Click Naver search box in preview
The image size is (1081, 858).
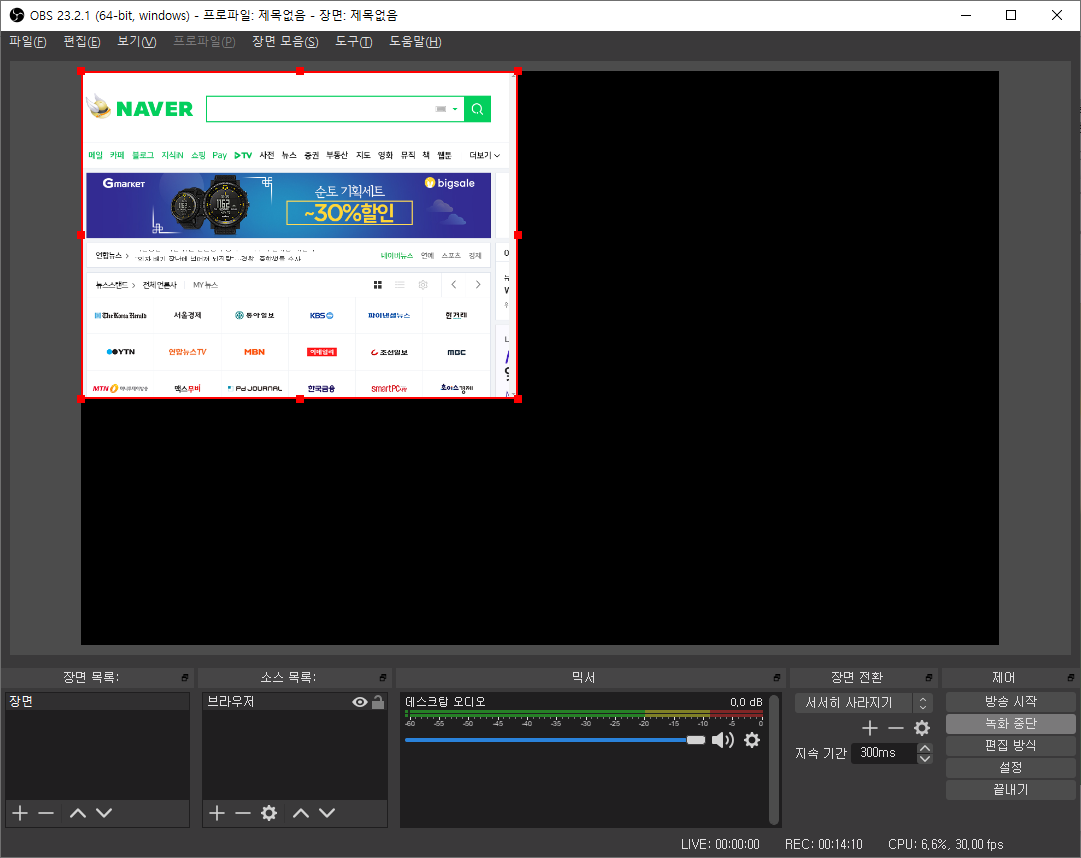click(x=335, y=109)
